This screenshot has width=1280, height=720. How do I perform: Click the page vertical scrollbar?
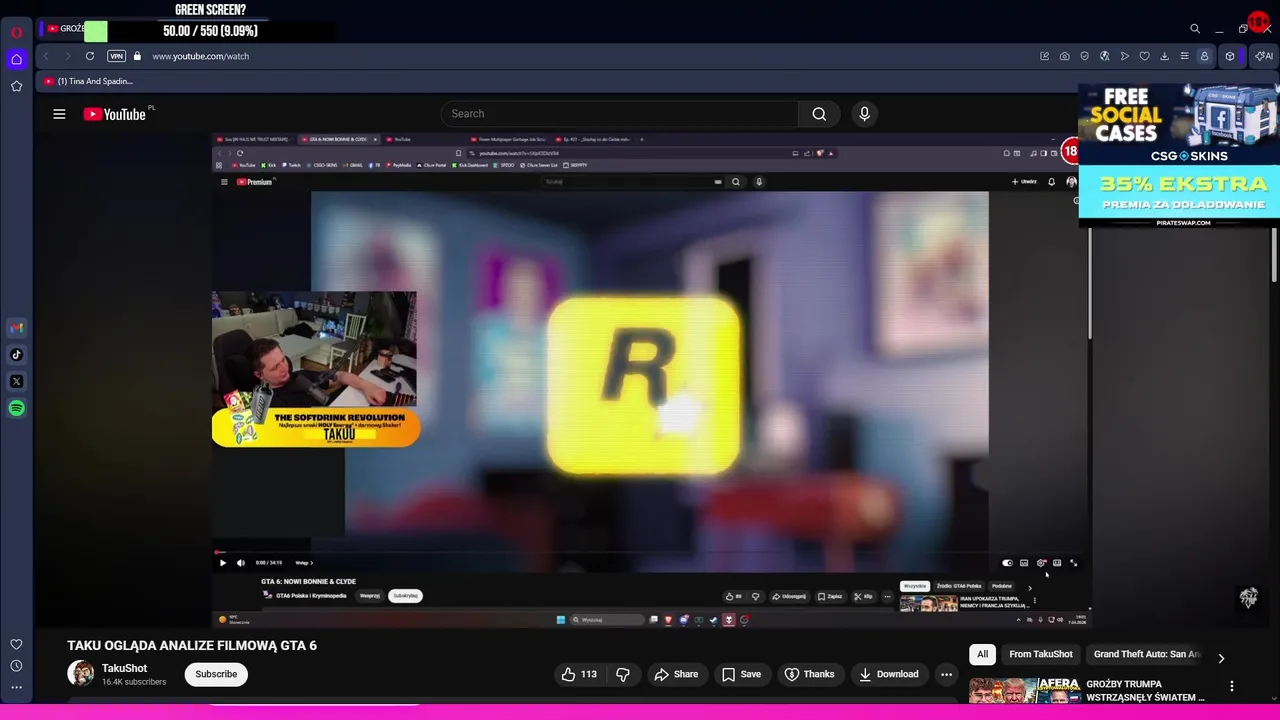[x=1275, y=255]
